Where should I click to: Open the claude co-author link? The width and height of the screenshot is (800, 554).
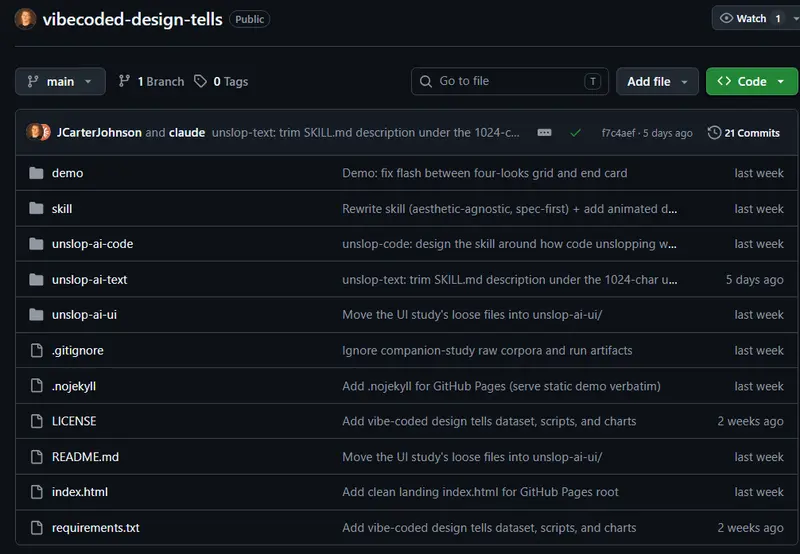187,133
